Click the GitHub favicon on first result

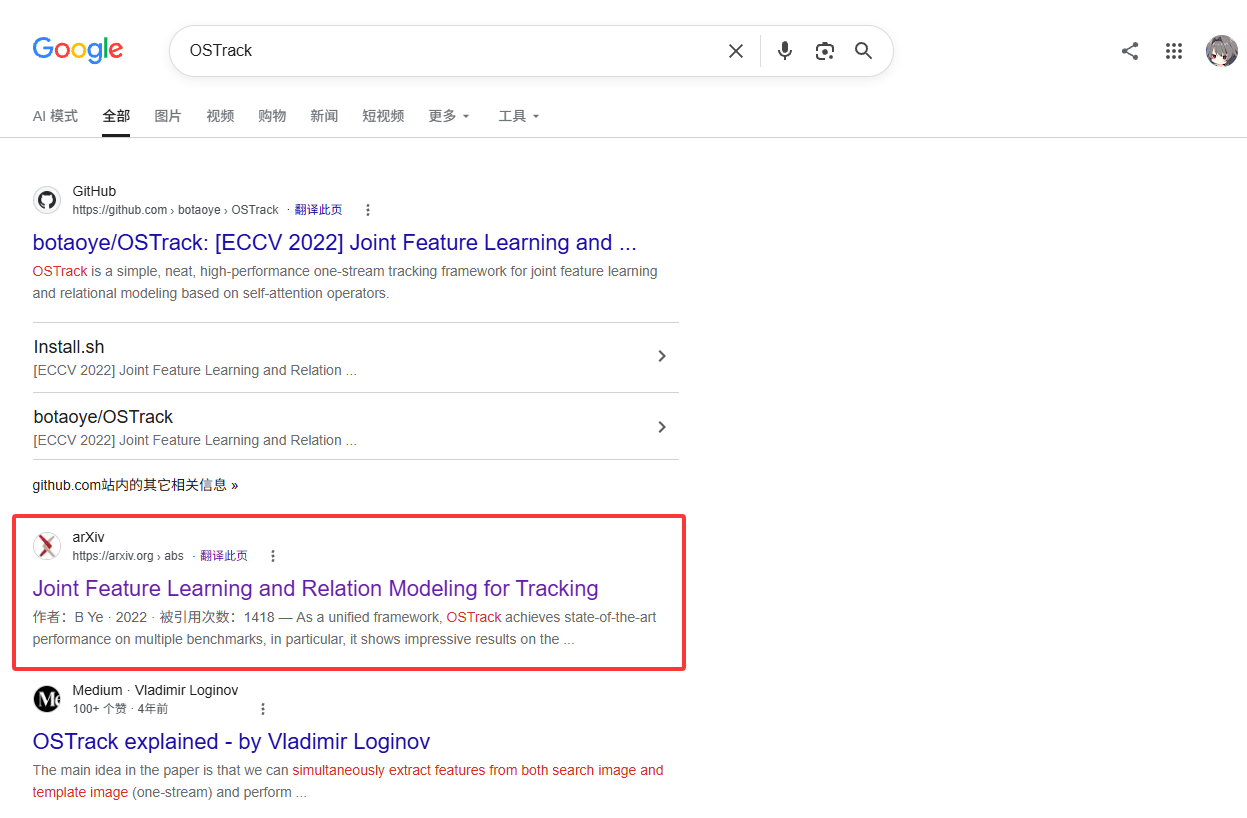pos(47,200)
